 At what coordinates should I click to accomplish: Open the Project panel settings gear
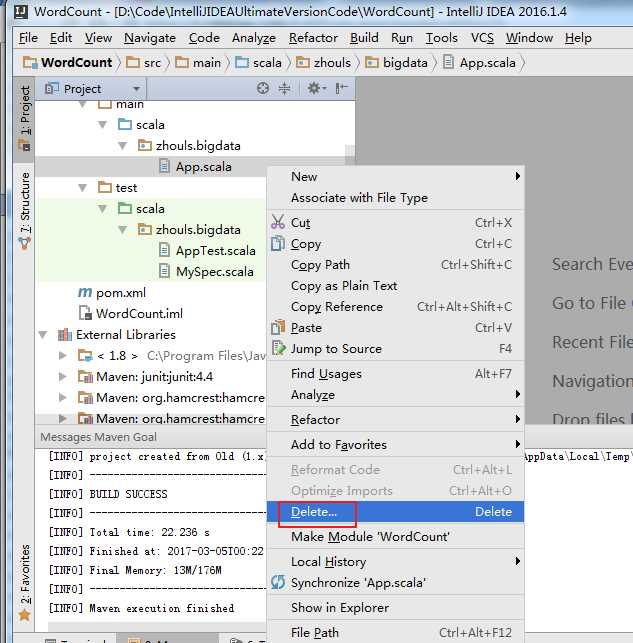(316, 88)
